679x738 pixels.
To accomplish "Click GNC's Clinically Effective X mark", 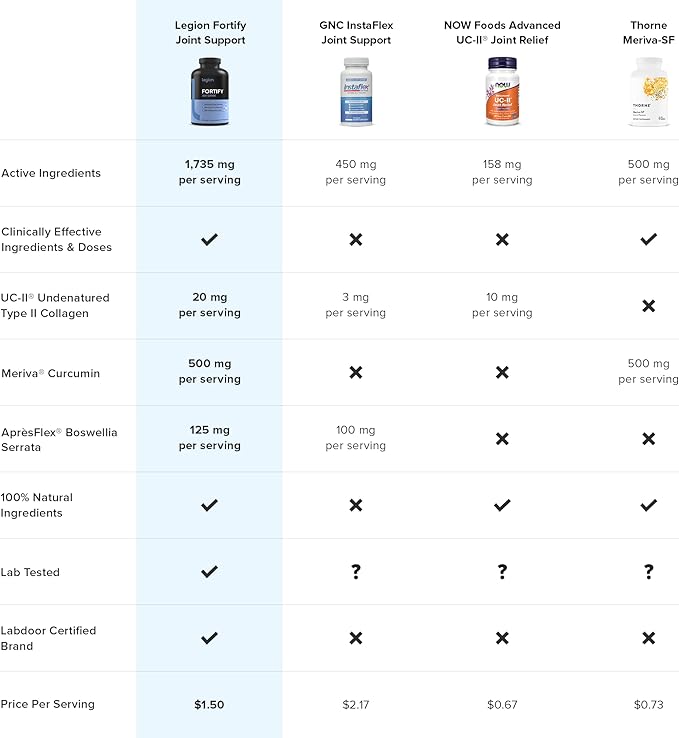I will [356, 240].
